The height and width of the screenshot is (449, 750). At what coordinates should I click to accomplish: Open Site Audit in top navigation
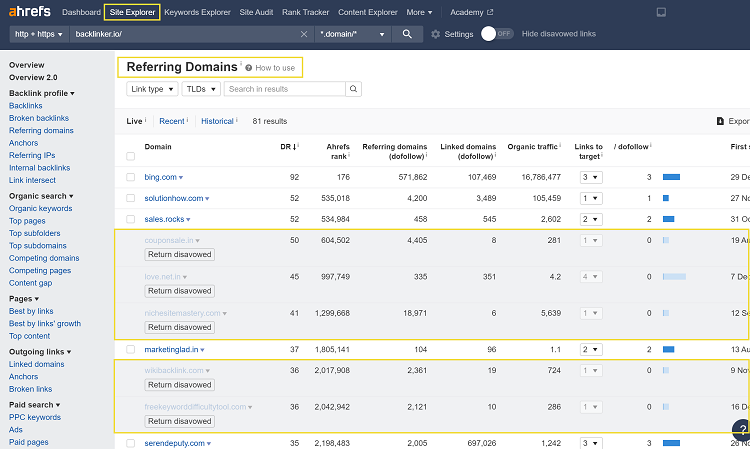256,12
